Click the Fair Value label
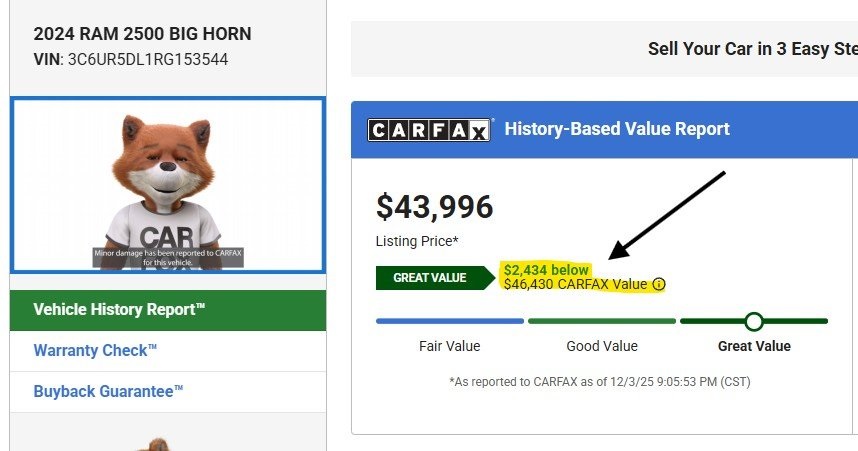 click(449, 346)
